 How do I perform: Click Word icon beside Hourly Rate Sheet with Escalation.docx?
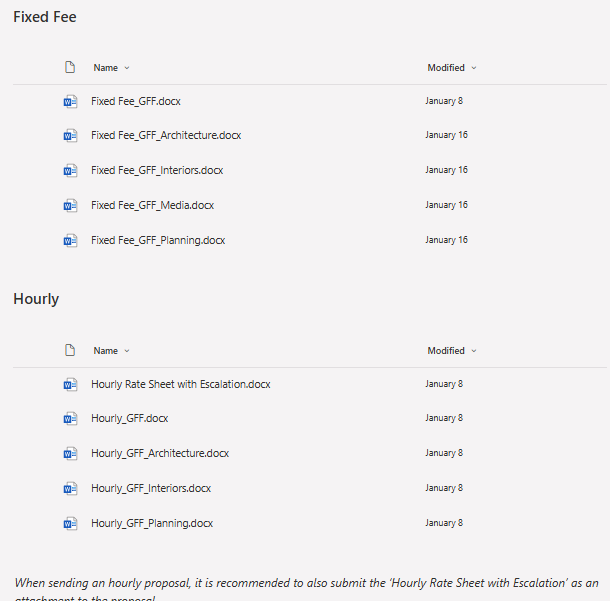pyautogui.click(x=70, y=384)
